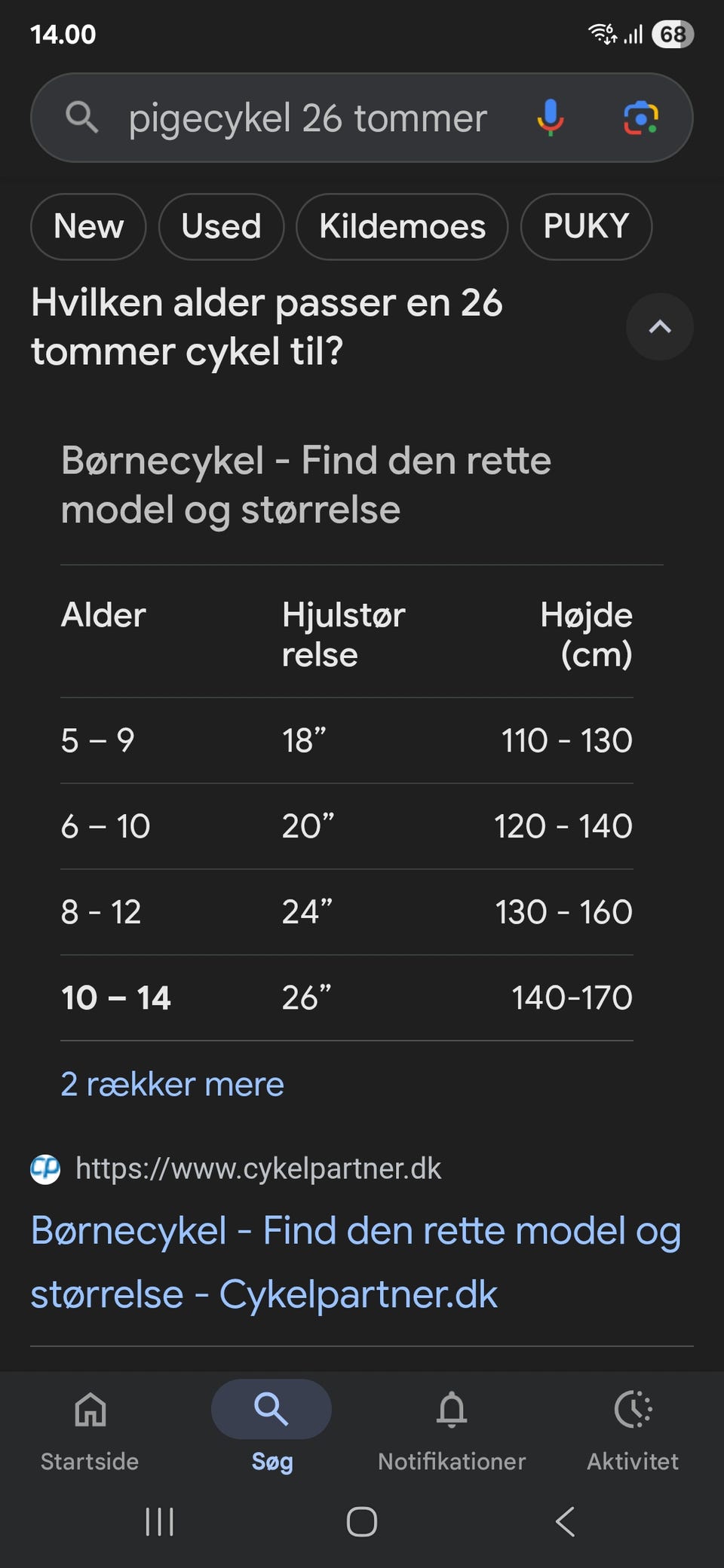Screen dimensions: 724x1568
Task: Filter results by Kildemoes brand
Action: [402, 226]
